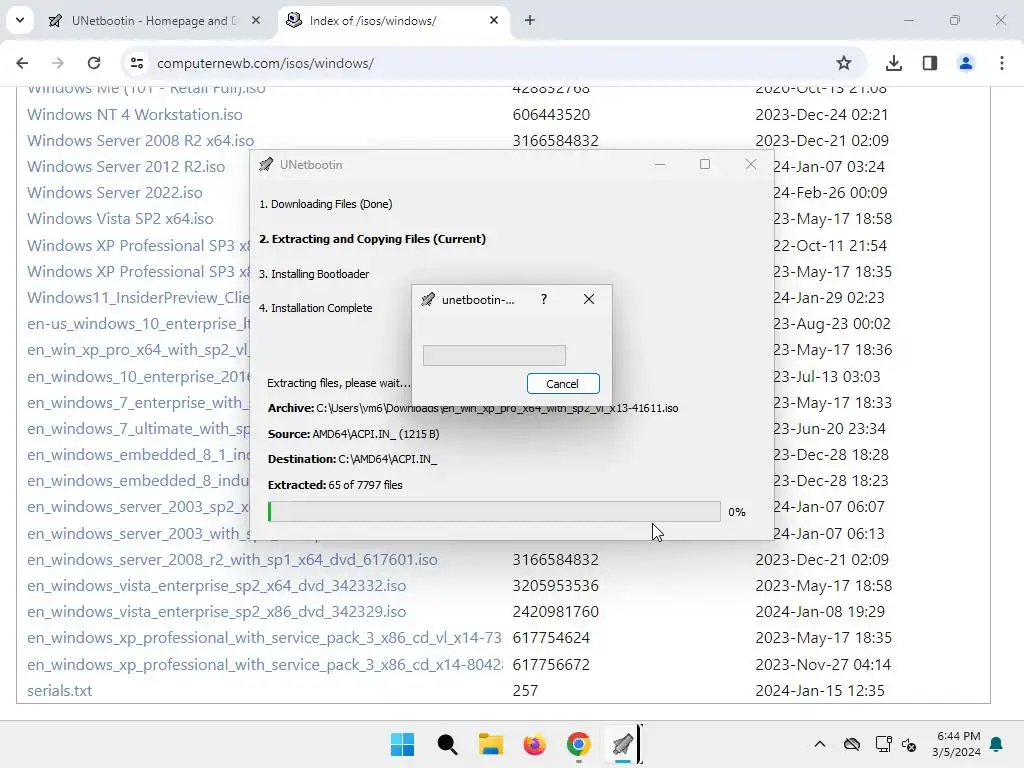Image resolution: width=1024 pixels, height=768 pixels.
Task: Toggle the Chrome side panel
Action: 930,63
